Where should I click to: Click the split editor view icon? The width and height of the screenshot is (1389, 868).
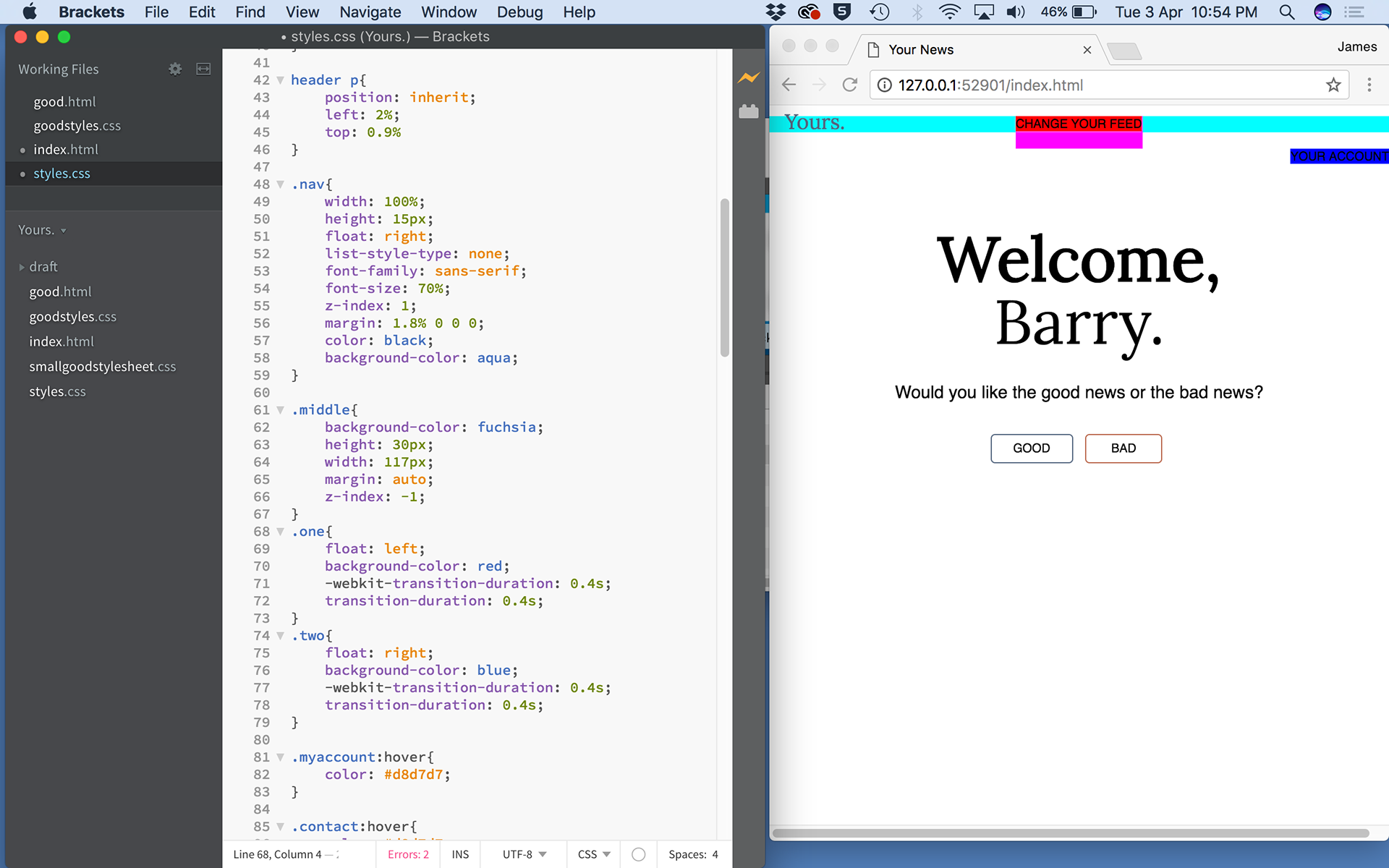coord(204,69)
